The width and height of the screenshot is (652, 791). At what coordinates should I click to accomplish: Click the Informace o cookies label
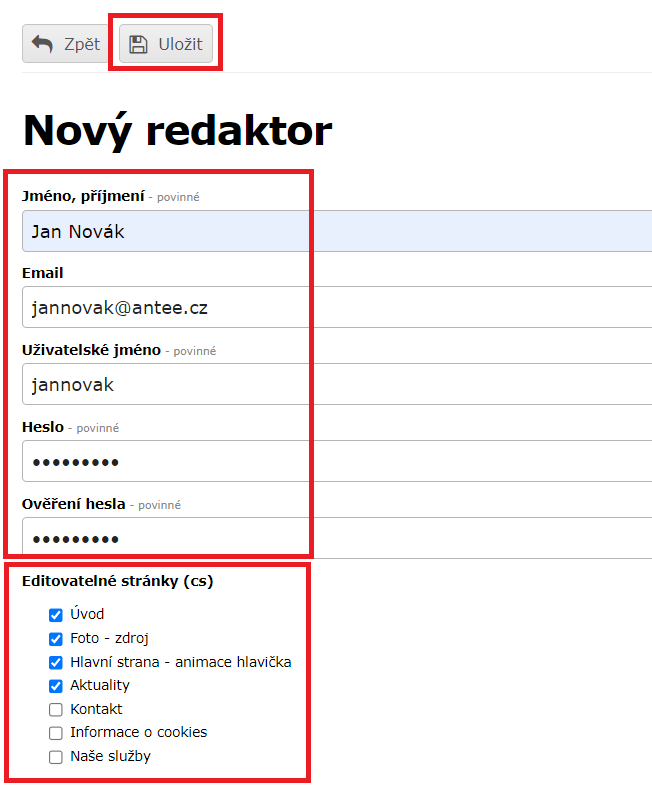(x=138, y=733)
